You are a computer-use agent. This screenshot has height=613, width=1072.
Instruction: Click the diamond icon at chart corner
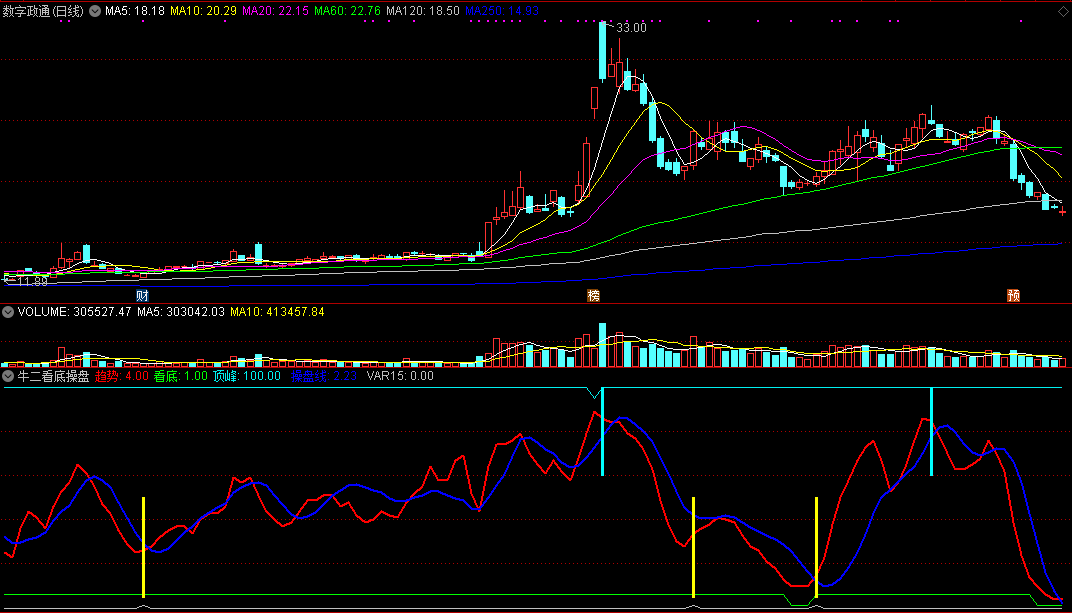[x=1064, y=11]
